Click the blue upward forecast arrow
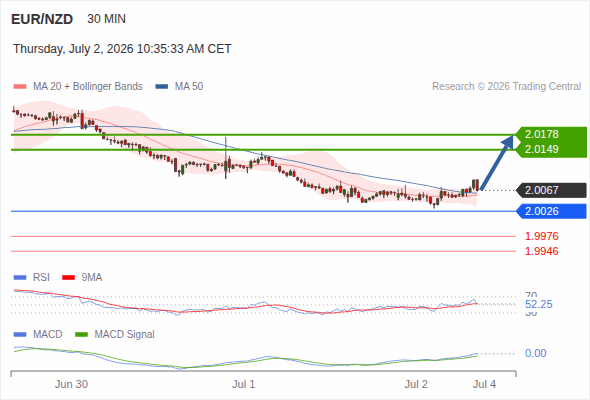The width and height of the screenshot is (590, 400). tap(497, 163)
